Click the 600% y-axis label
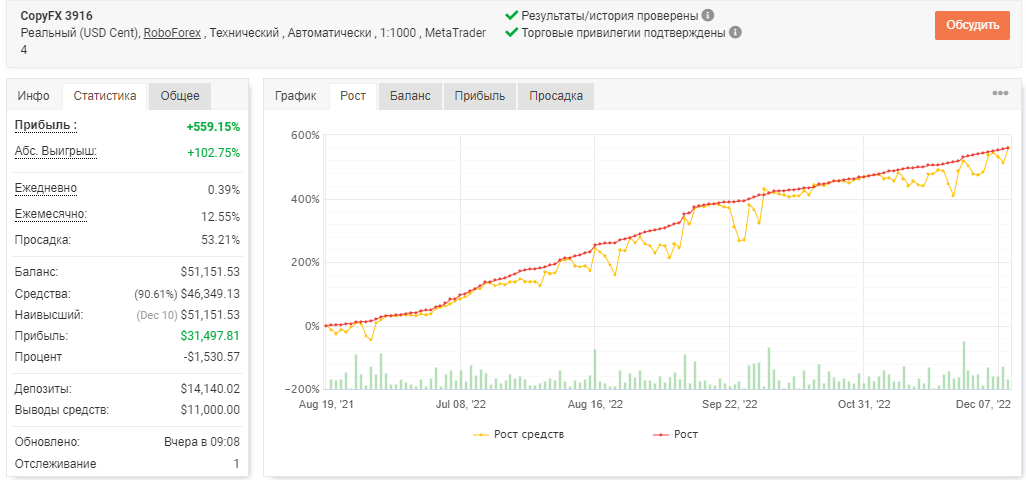Viewport: 1026px width, 480px height. pyautogui.click(x=305, y=135)
